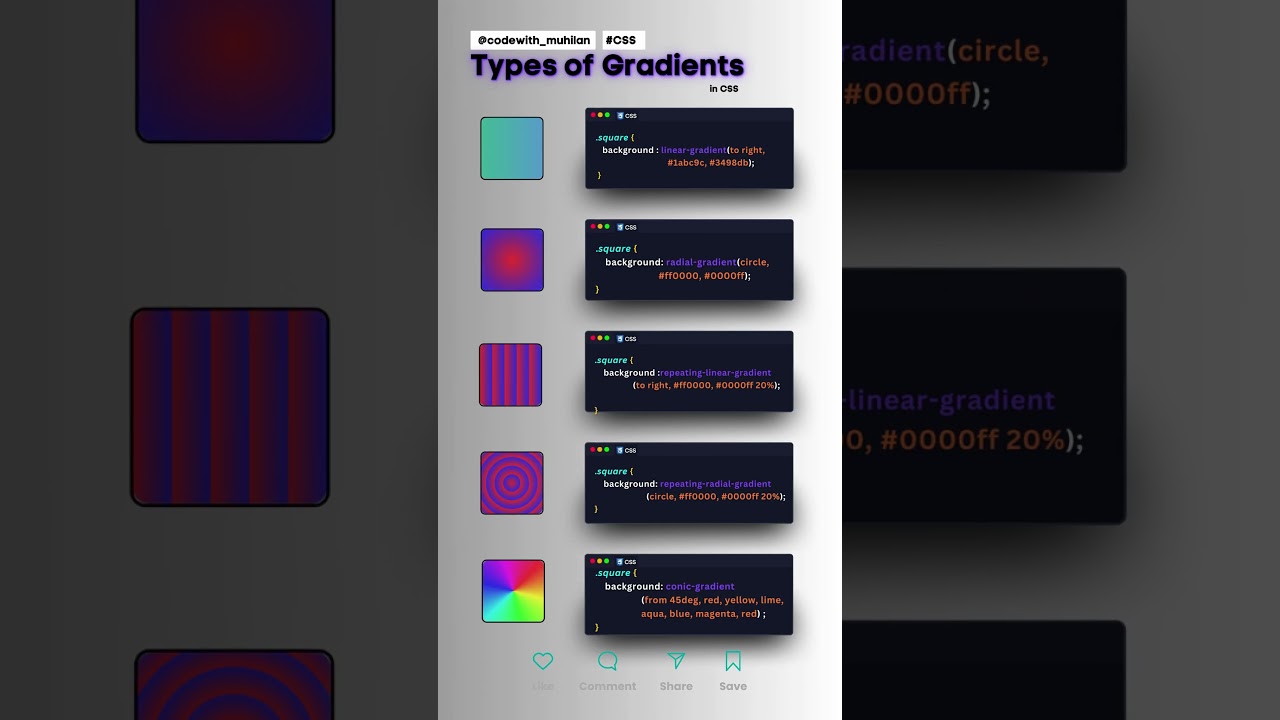Click the red-blue radial gradient square

coord(512,260)
